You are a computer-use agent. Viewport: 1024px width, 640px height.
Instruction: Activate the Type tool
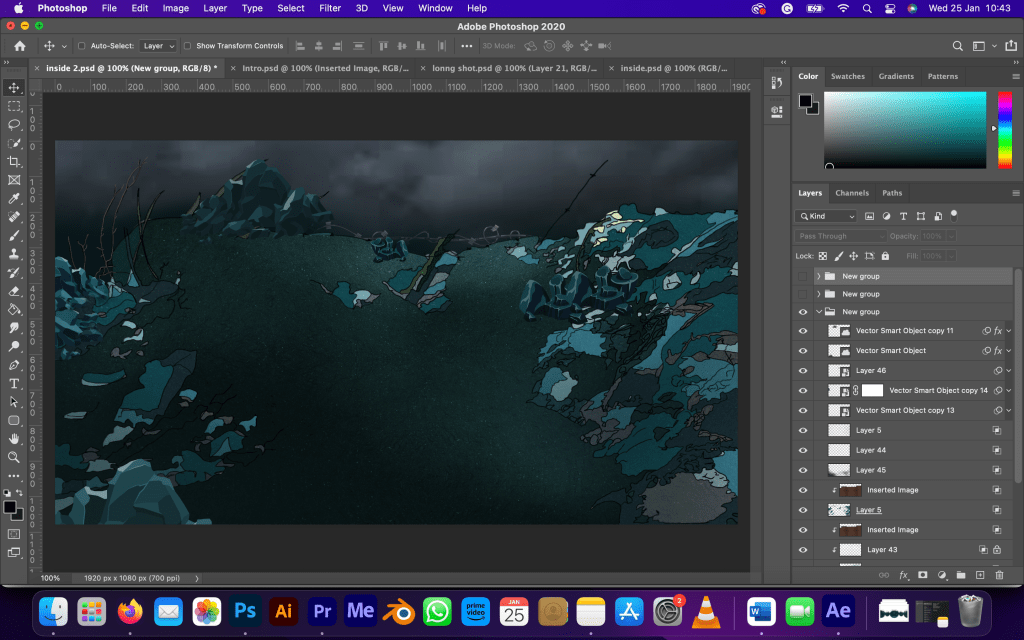[x=14, y=383]
